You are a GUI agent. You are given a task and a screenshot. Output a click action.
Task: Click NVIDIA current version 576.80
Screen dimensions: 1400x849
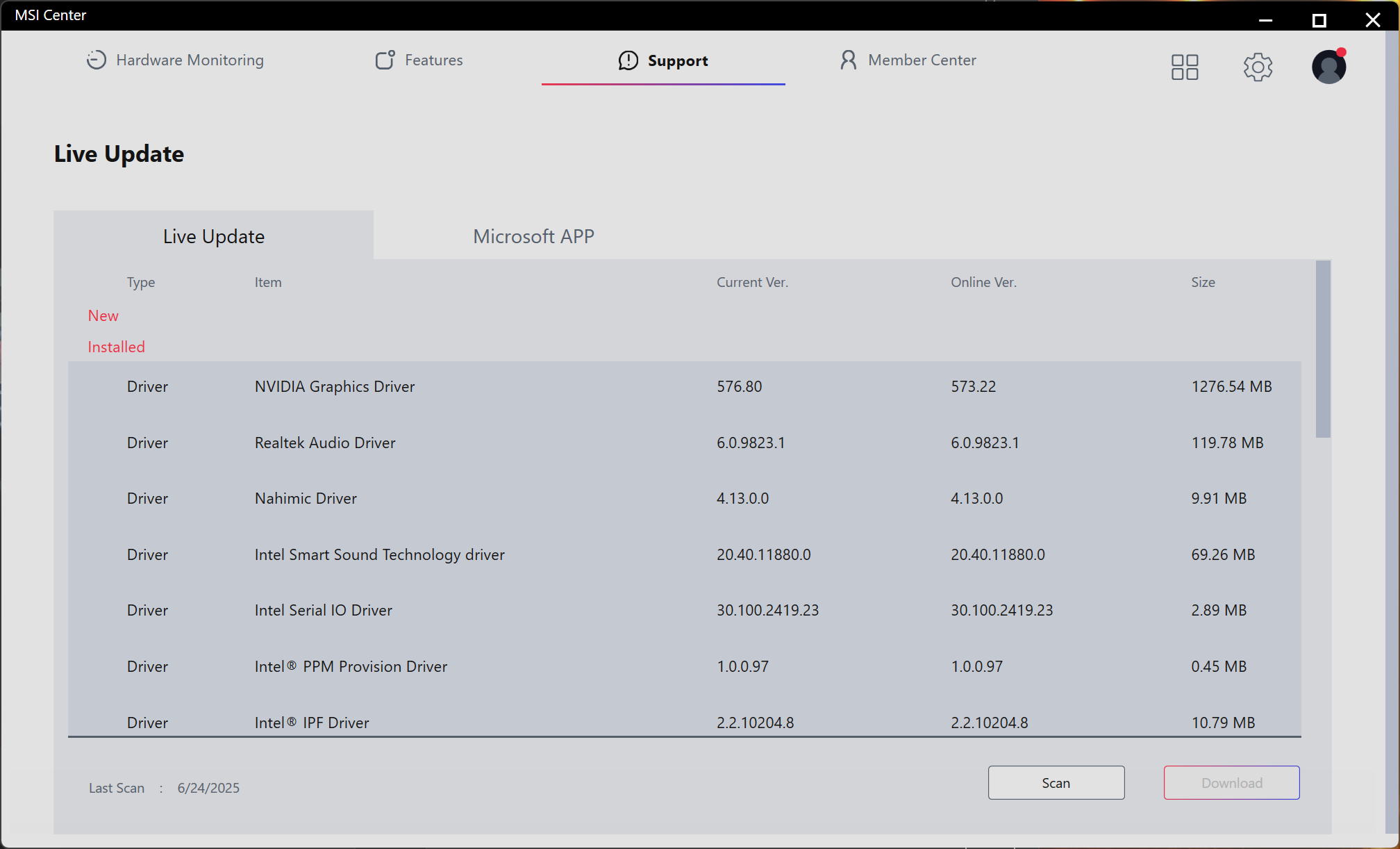740,387
